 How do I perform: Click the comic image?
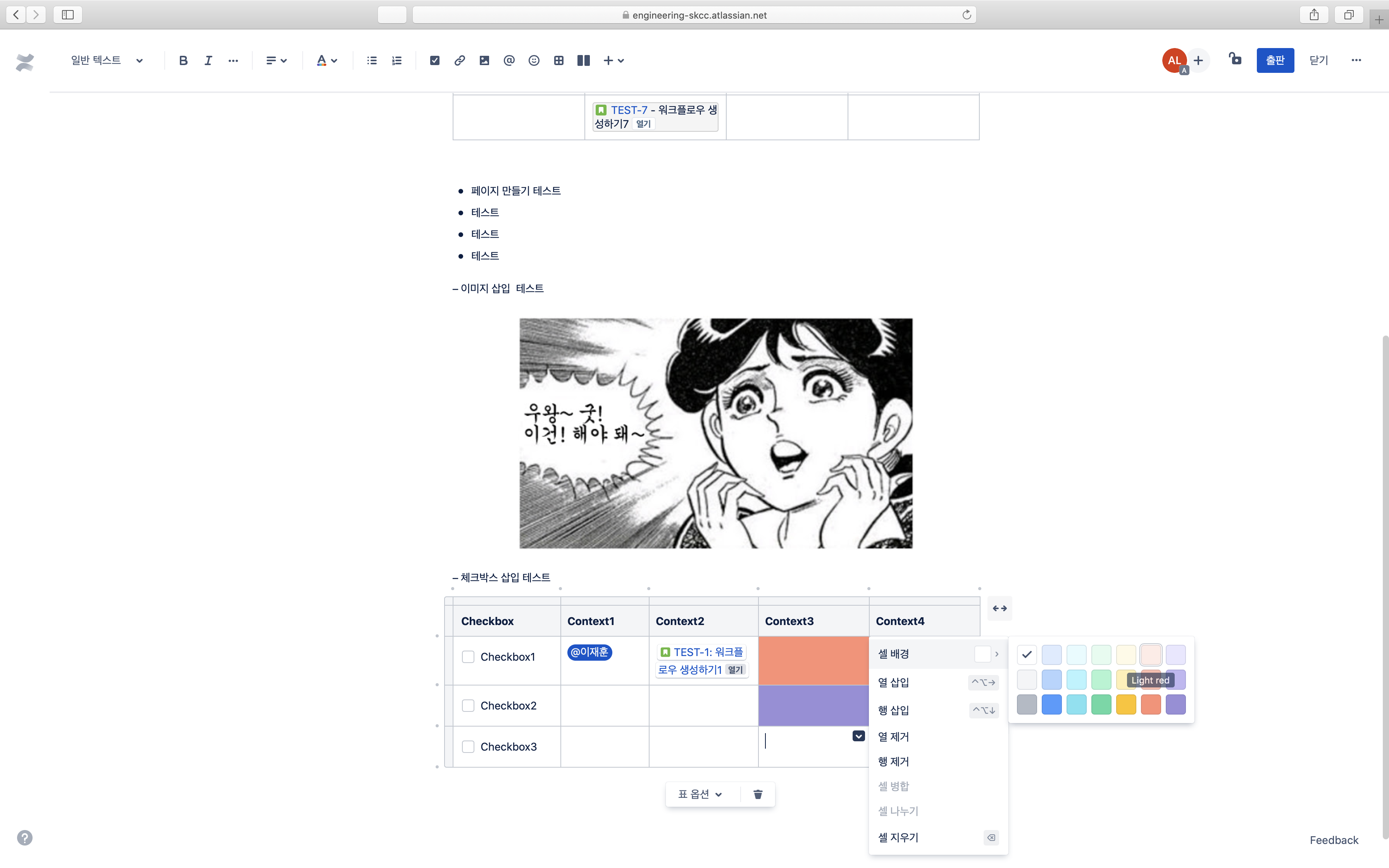click(x=716, y=434)
